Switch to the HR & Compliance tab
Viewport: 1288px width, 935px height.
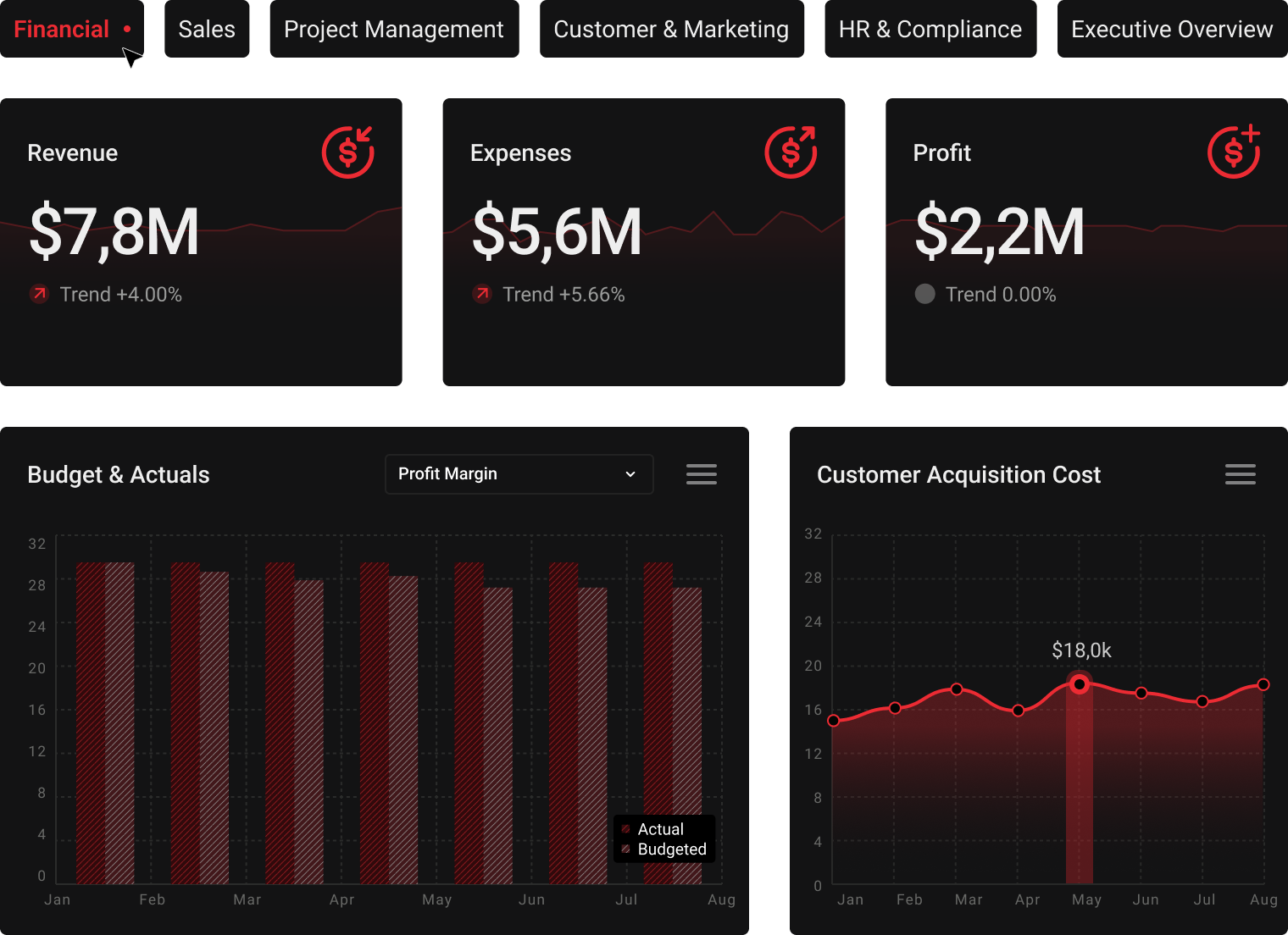930,29
